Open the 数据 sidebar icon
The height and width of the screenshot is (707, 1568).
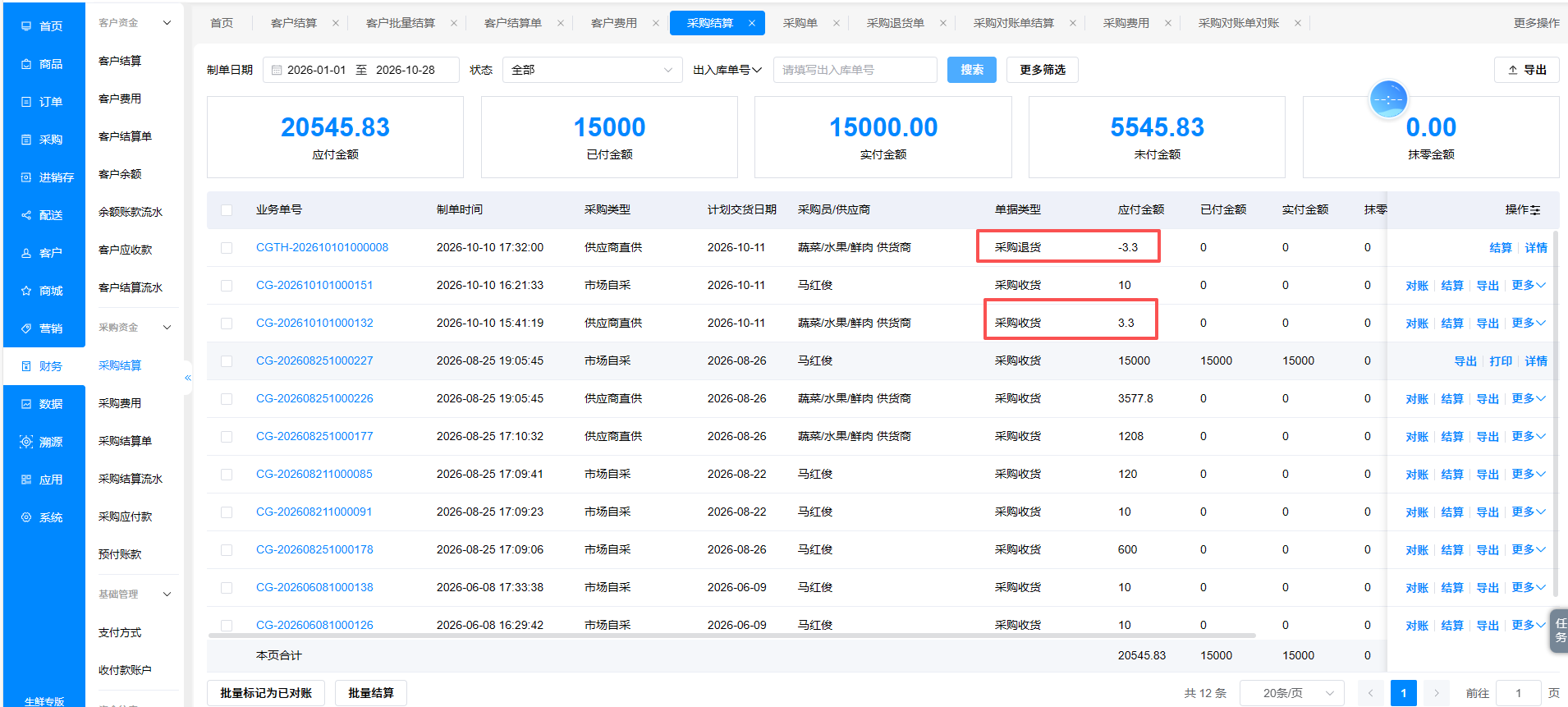click(26, 404)
